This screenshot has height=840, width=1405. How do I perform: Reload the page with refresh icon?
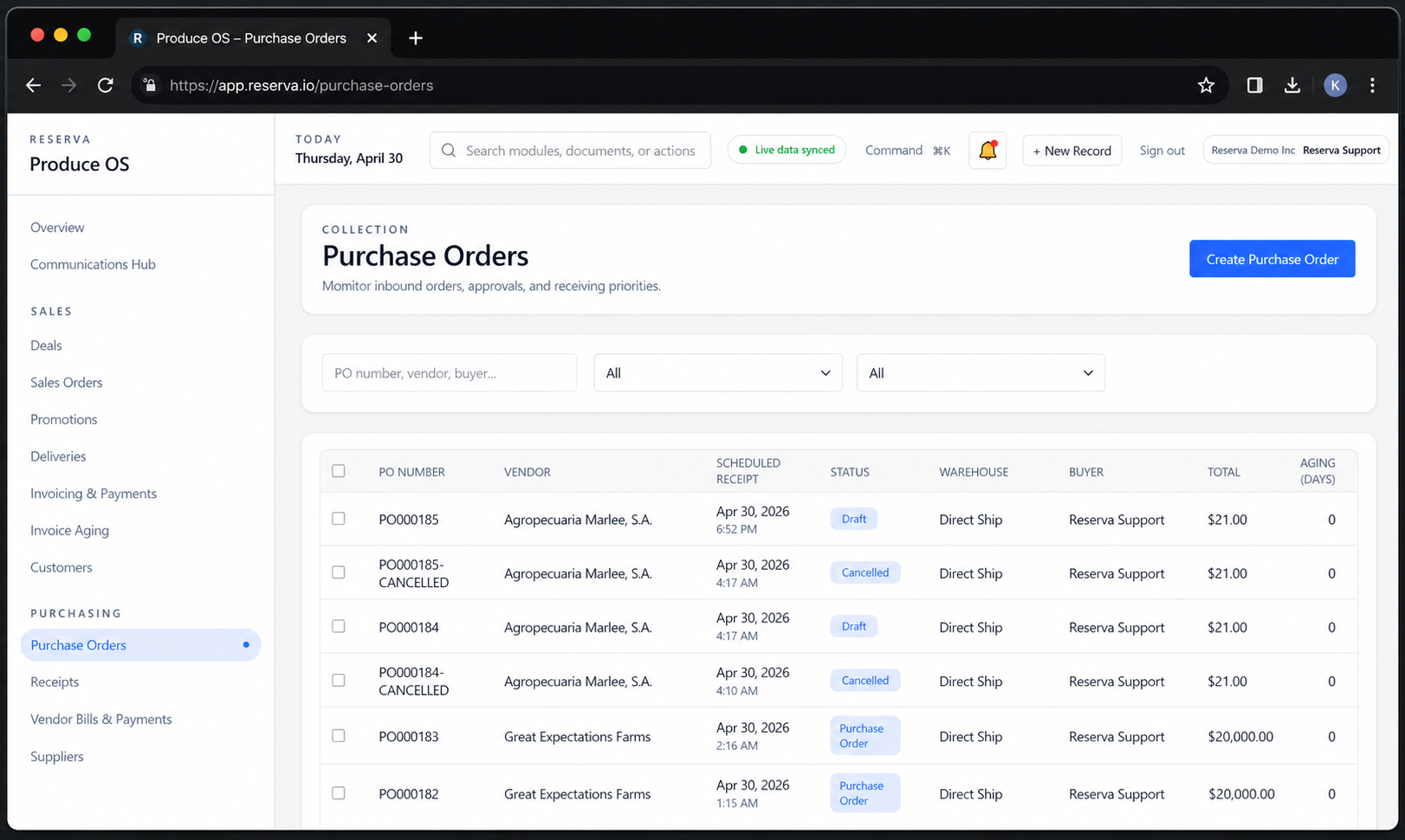point(106,85)
